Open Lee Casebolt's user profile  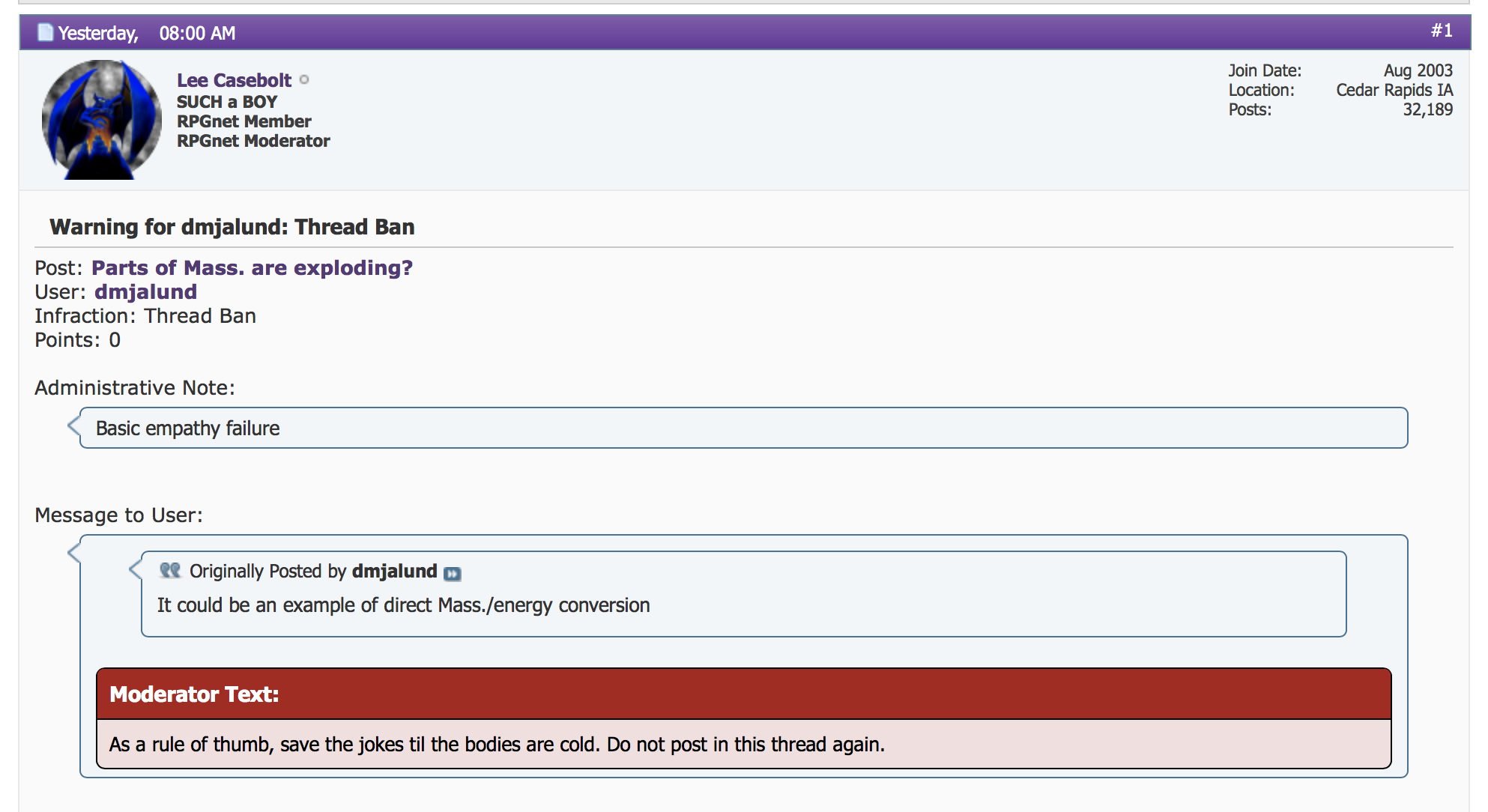point(234,80)
